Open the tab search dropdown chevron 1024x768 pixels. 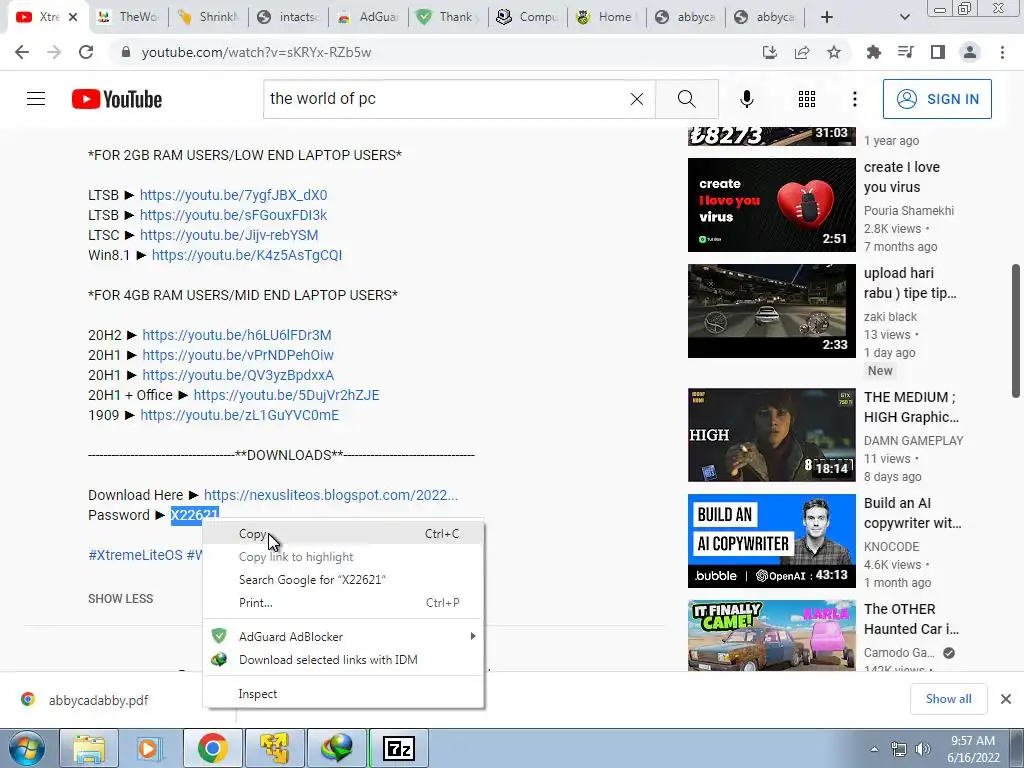(x=904, y=17)
